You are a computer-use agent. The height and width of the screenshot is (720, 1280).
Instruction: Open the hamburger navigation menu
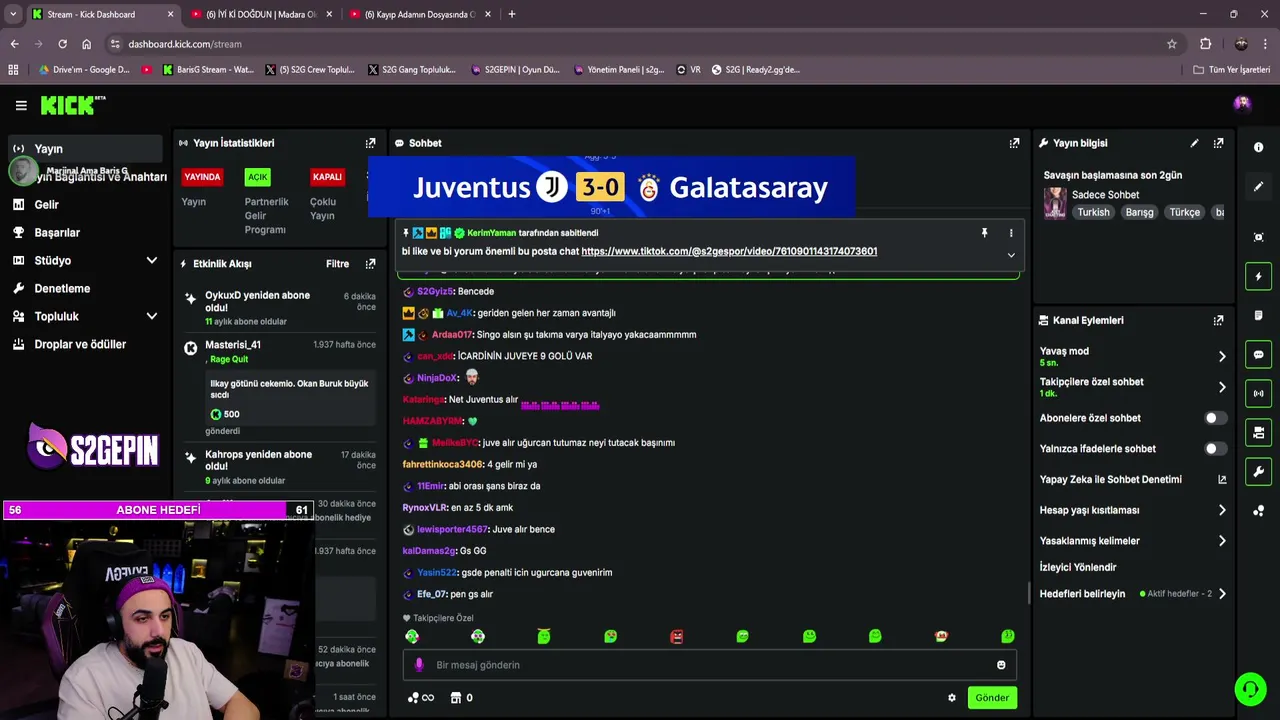[x=21, y=105]
